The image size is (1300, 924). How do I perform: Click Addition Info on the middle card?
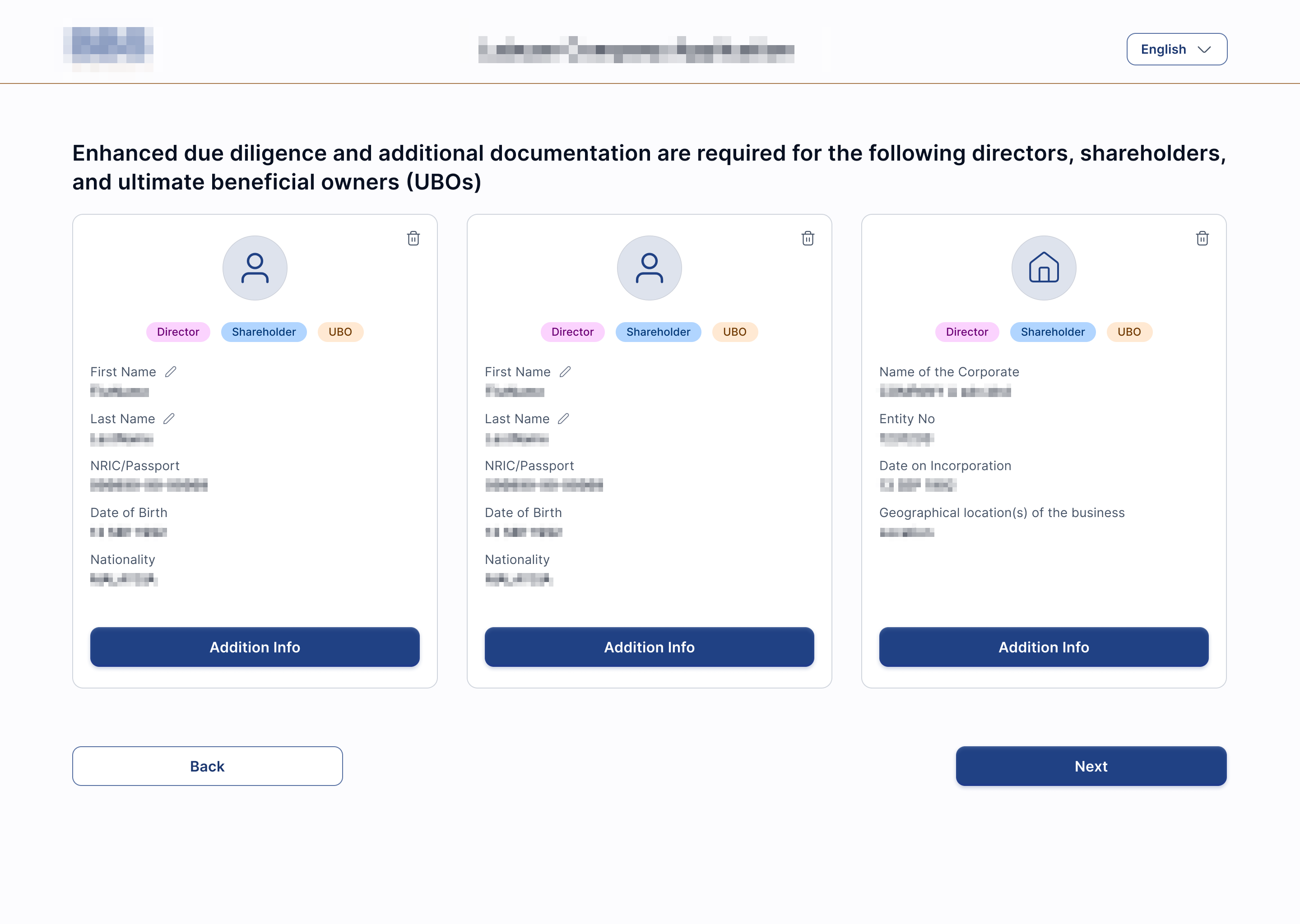point(649,647)
